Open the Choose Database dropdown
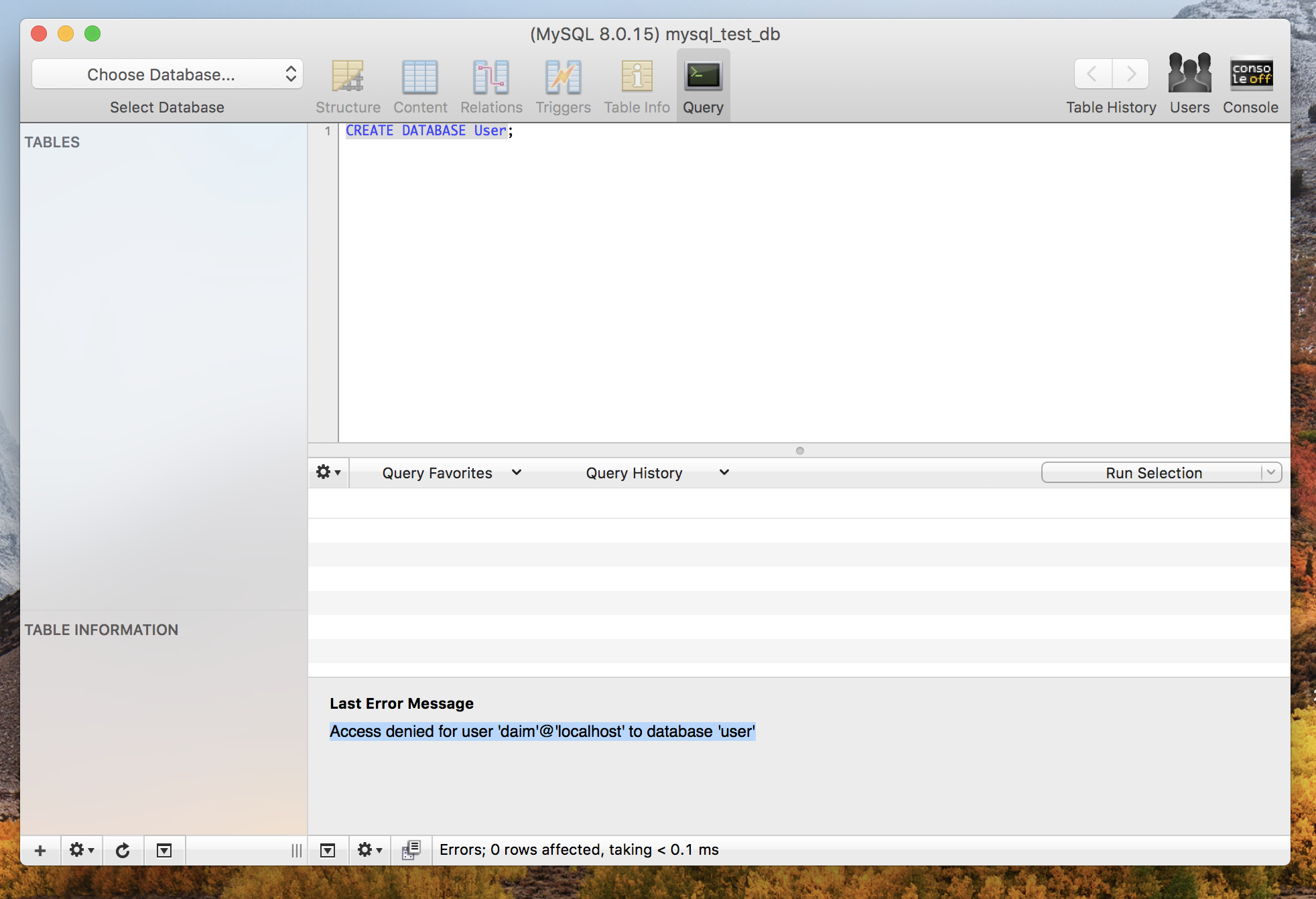The height and width of the screenshot is (899, 1316). pos(168,74)
